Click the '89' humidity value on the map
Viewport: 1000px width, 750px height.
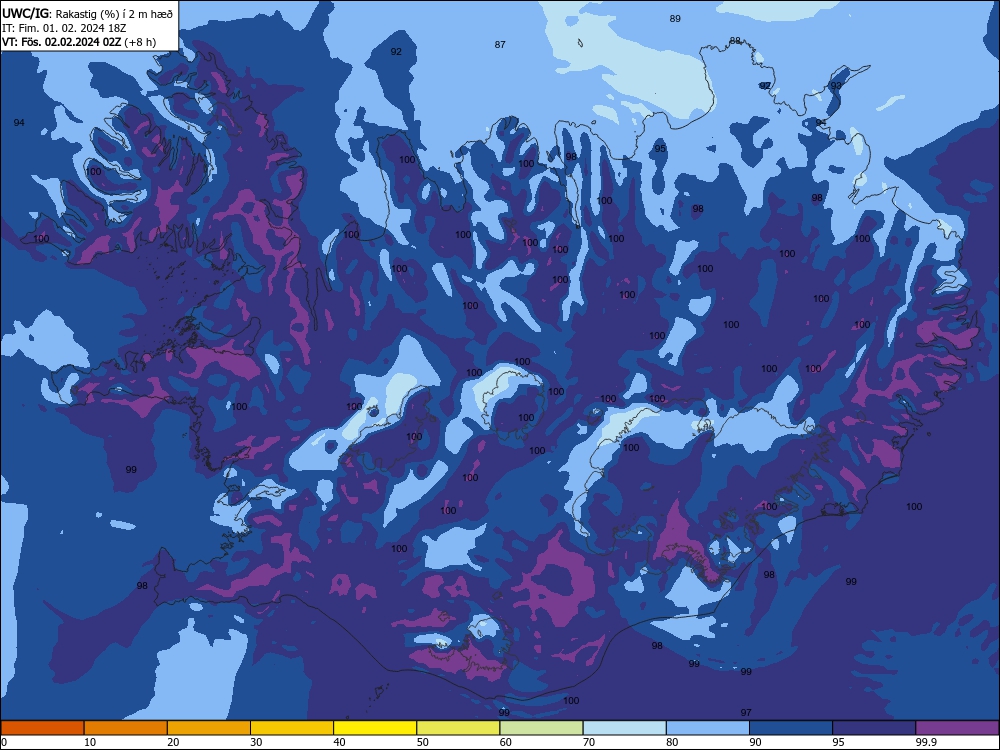click(x=675, y=19)
